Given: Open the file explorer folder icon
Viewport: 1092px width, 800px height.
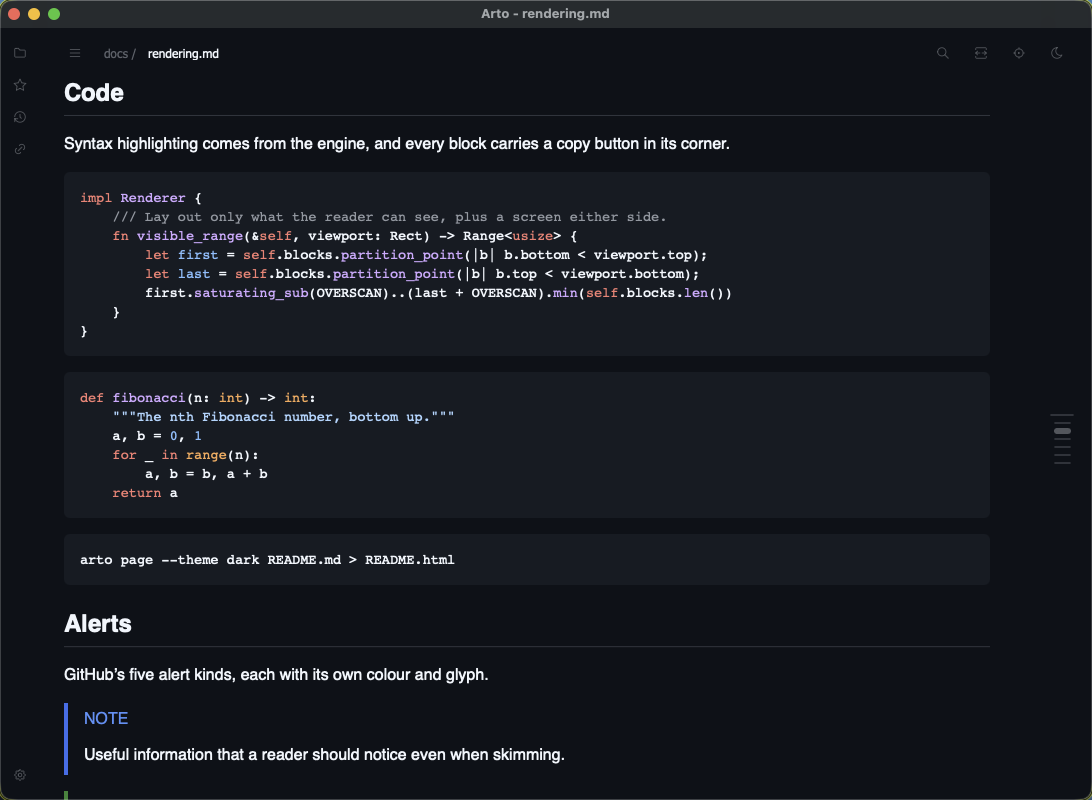Looking at the screenshot, I should (x=20, y=53).
